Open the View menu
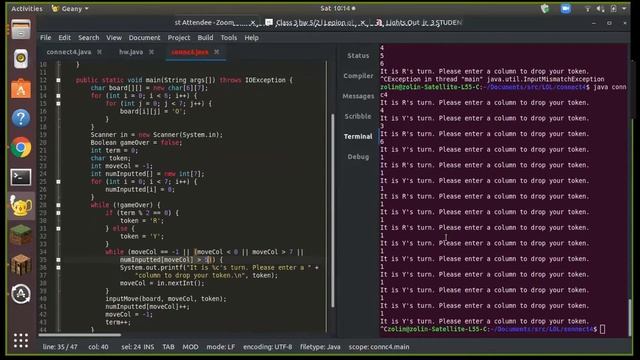The image size is (640, 360). (114, 38)
